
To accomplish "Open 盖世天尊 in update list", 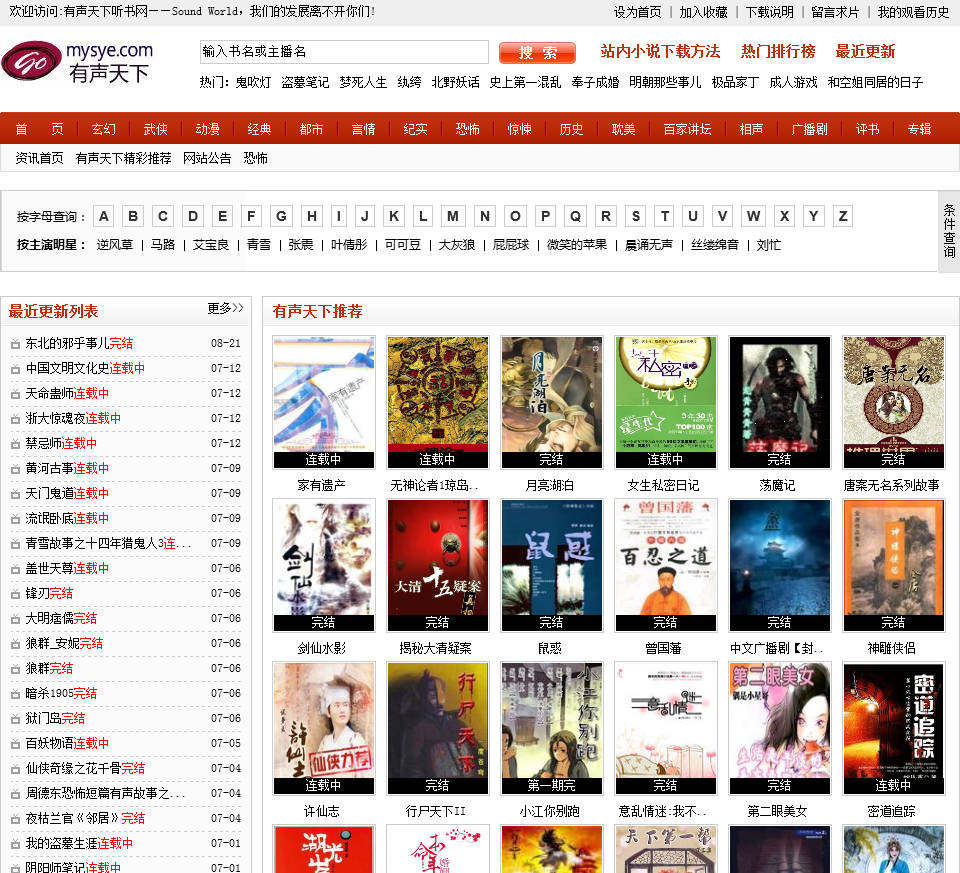I will click(49, 568).
